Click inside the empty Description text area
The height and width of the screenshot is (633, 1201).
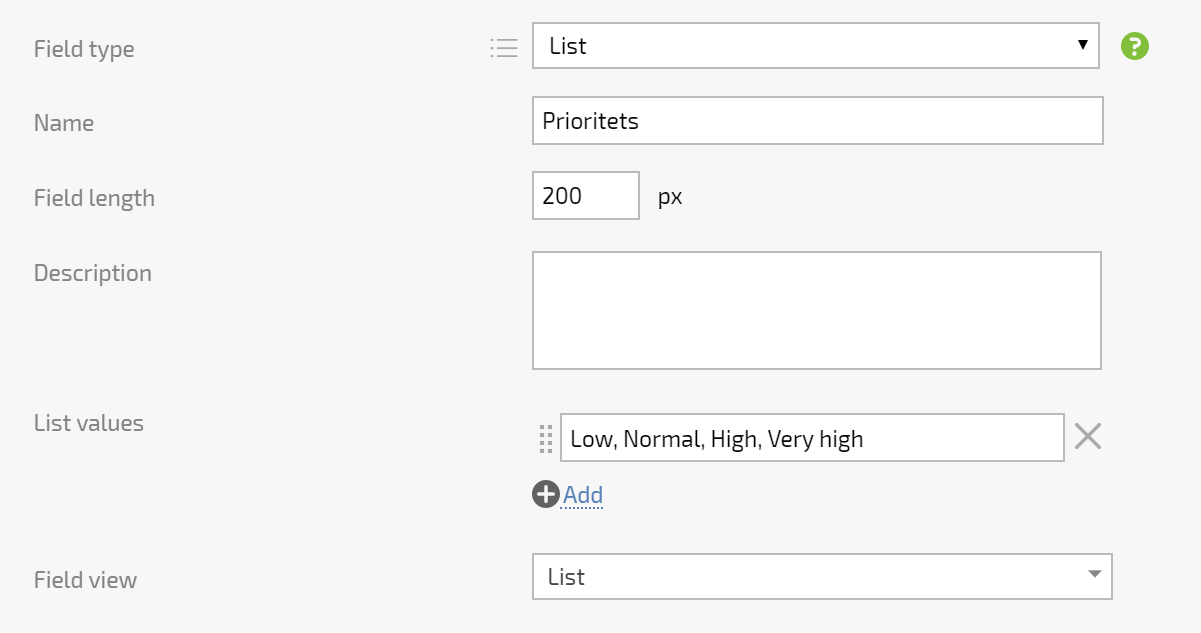[816, 310]
